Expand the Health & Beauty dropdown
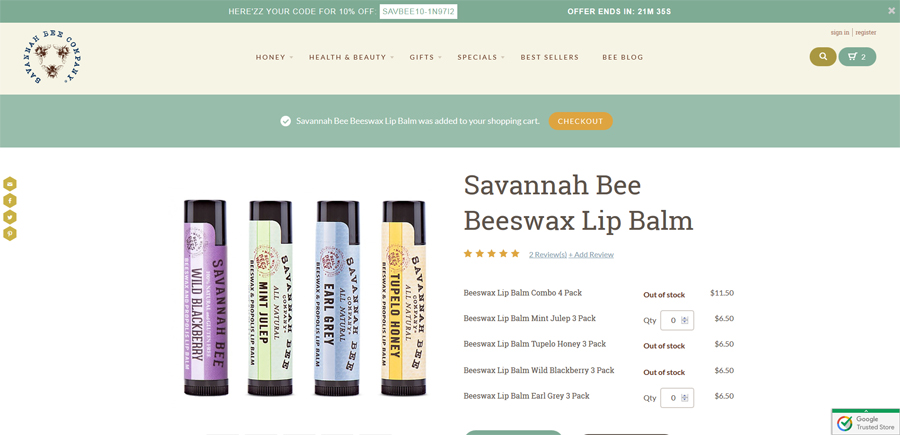900x435 pixels. click(x=351, y=57)
